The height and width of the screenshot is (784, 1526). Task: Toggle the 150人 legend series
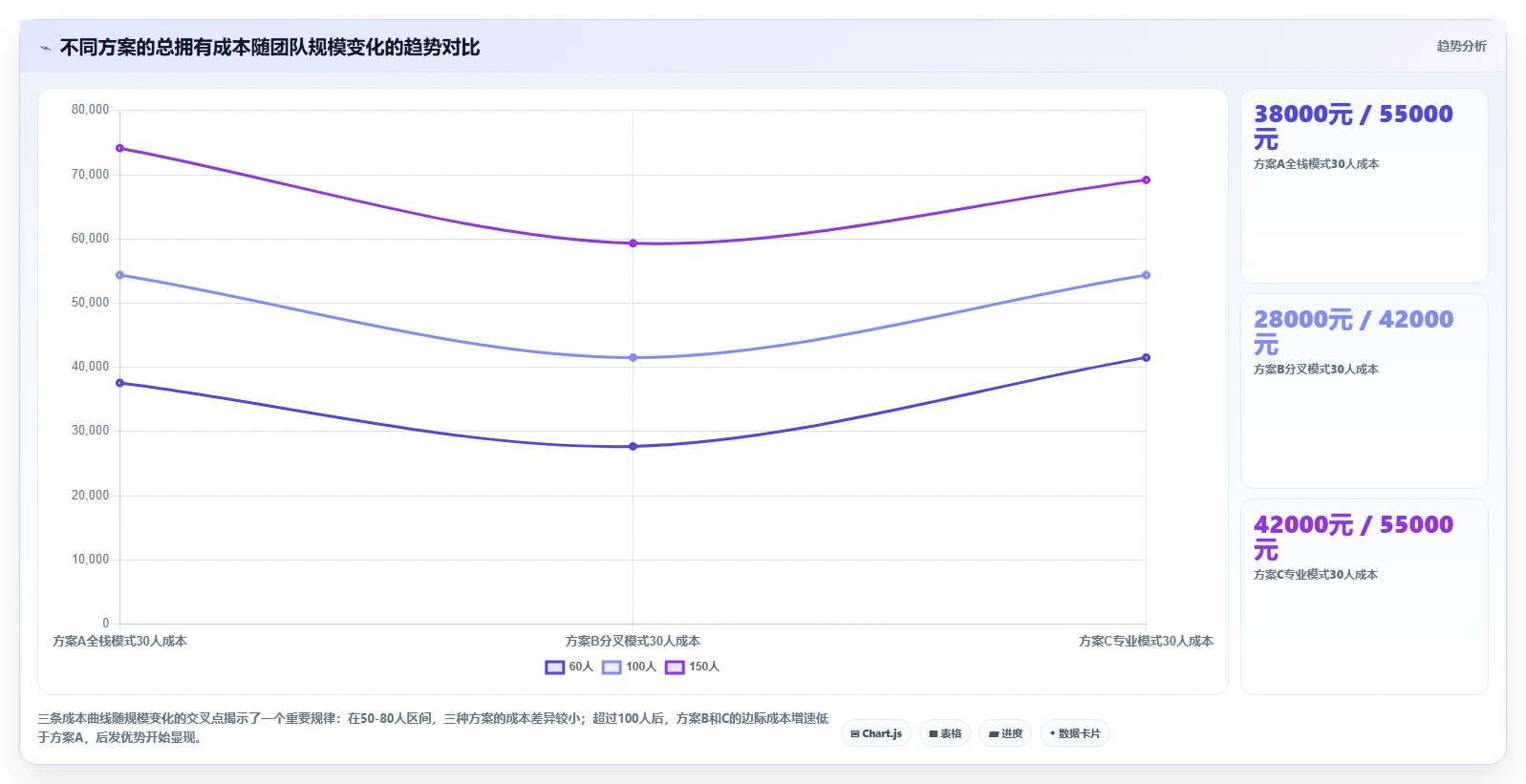pyautogui.click(x=693, y=667)
